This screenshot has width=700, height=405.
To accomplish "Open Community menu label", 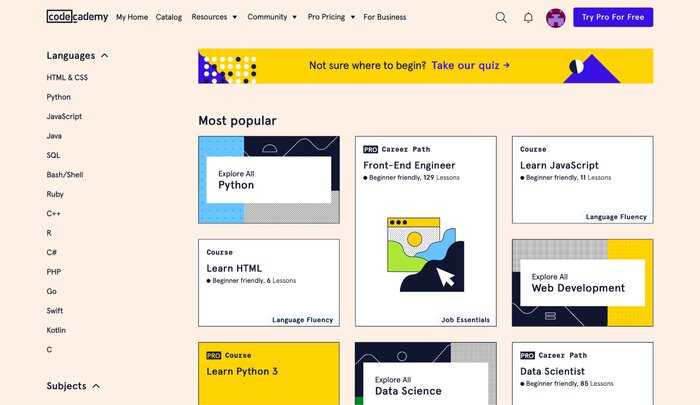I will pyautogui.click(x=267, y=17).
